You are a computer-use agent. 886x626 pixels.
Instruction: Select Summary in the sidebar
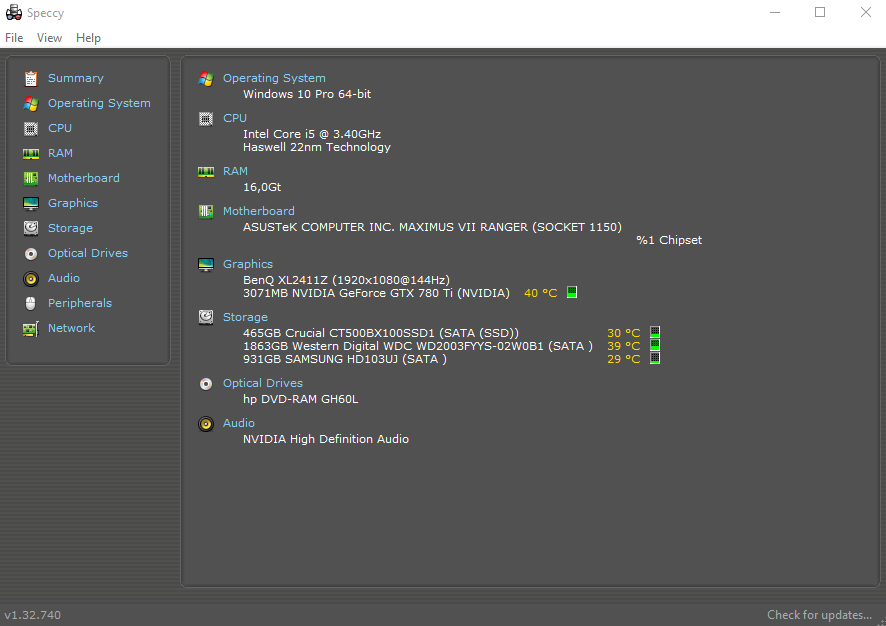pyautogui.click(x=76, y=78)
